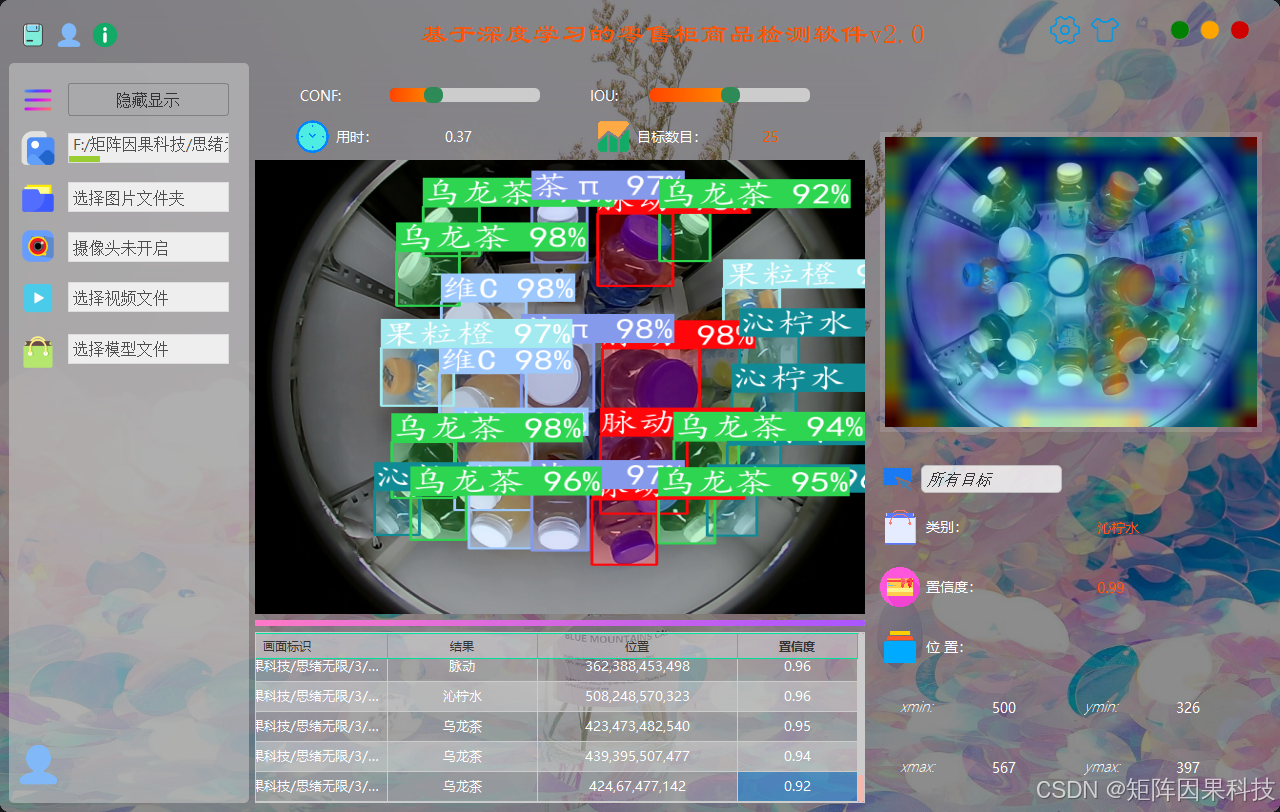Click the target selector icon beside 所有目标
The image size is (1280, 812).
click(x=898, y=478)
